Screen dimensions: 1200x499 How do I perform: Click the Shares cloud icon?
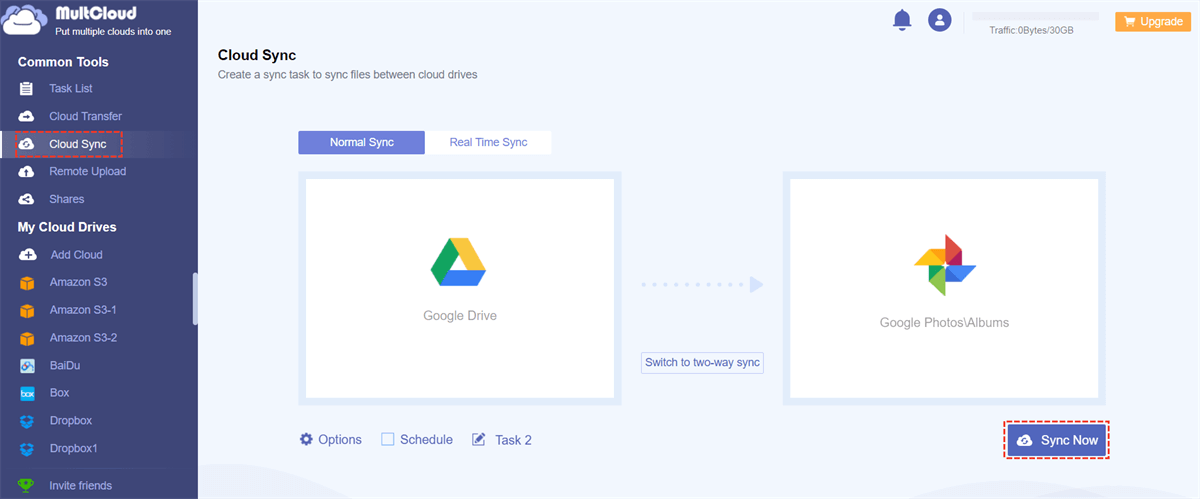27,199
